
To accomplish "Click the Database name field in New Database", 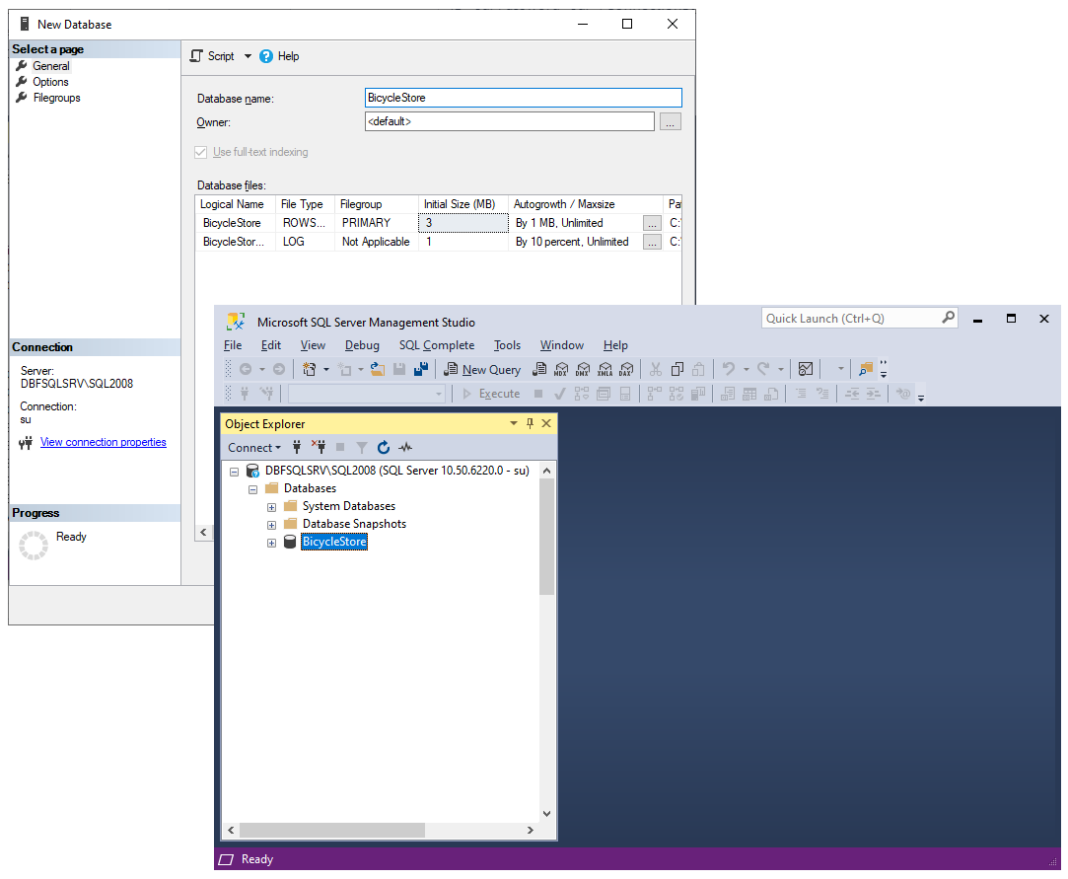I will [523, 97].
